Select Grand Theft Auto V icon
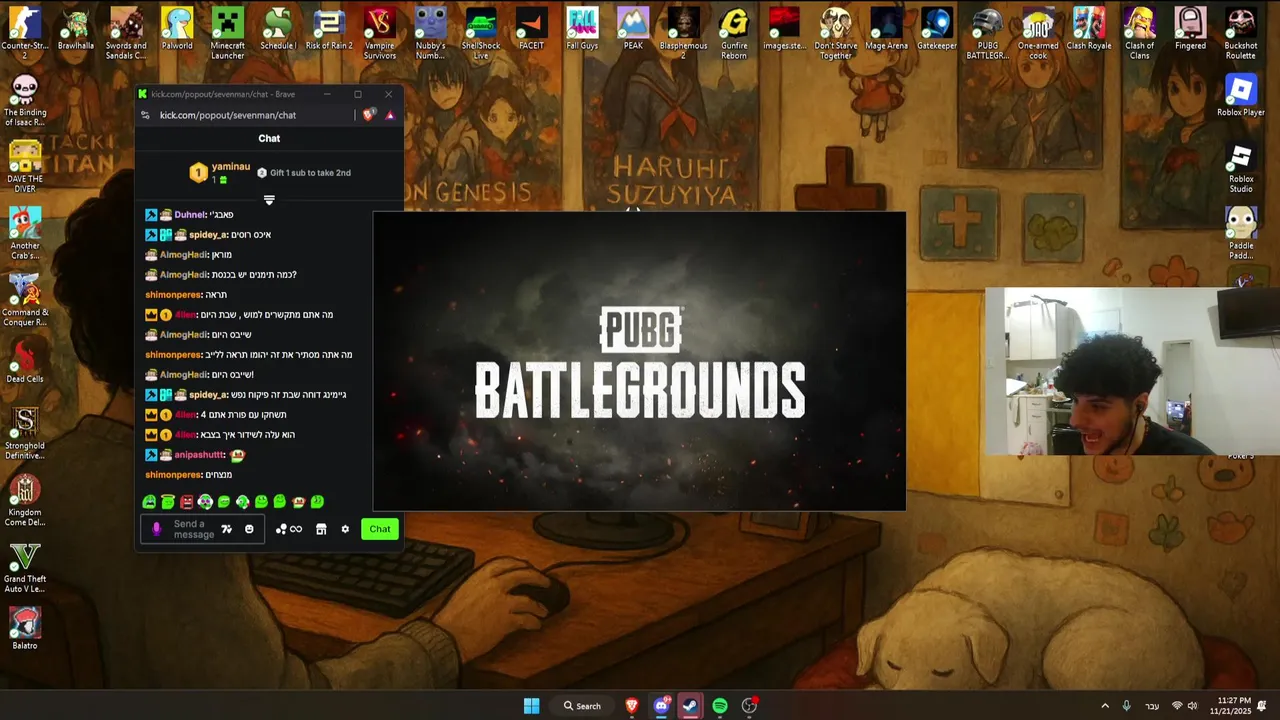1280x720 pixels. [25, 567]
